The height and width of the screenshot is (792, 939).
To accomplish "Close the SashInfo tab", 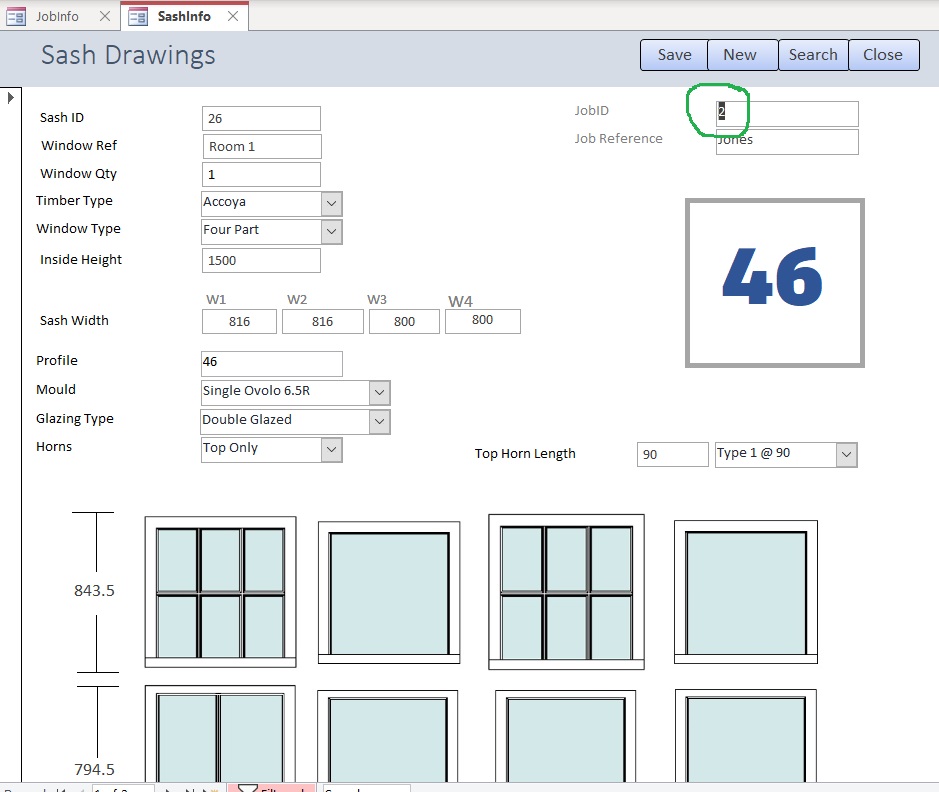I will (233, 16).
